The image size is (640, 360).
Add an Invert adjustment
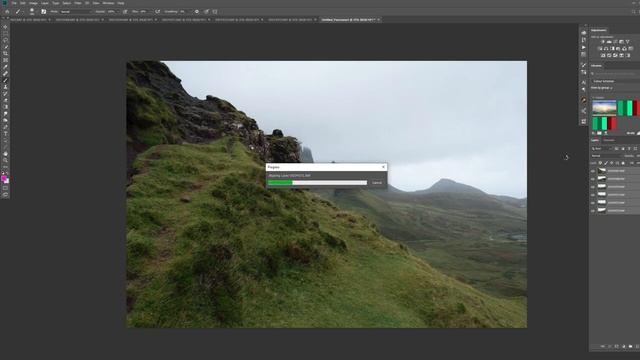pyautogui.click(x=603, y=56)
